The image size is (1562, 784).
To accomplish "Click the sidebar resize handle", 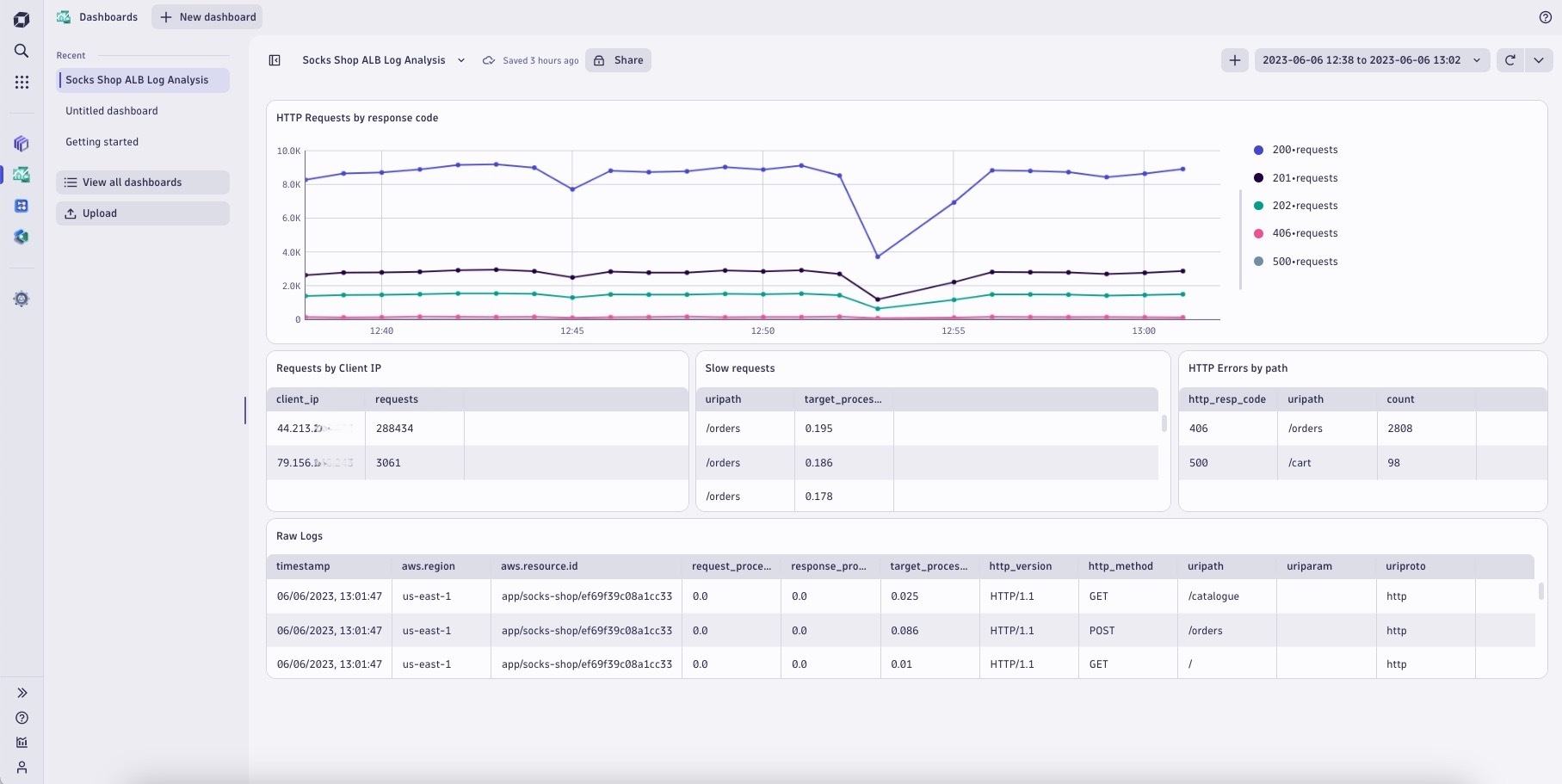I will (x=245, y=411).
